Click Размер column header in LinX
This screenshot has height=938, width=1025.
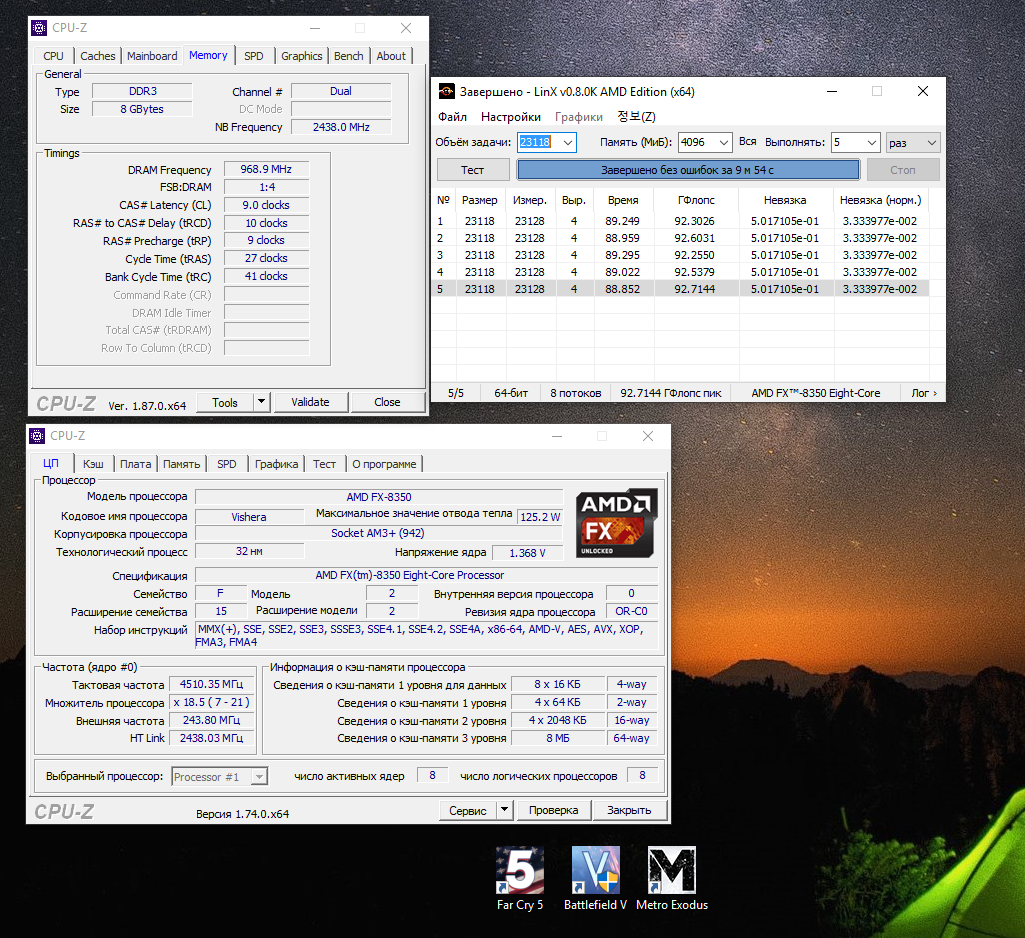pos(480,200)
